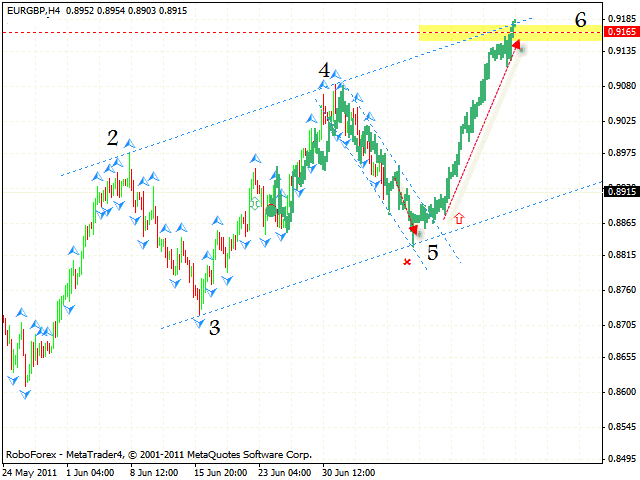This screenshot has height=480, width=640.
Task: Click the red 0.9165 price level tag
Action: (620, 33)
